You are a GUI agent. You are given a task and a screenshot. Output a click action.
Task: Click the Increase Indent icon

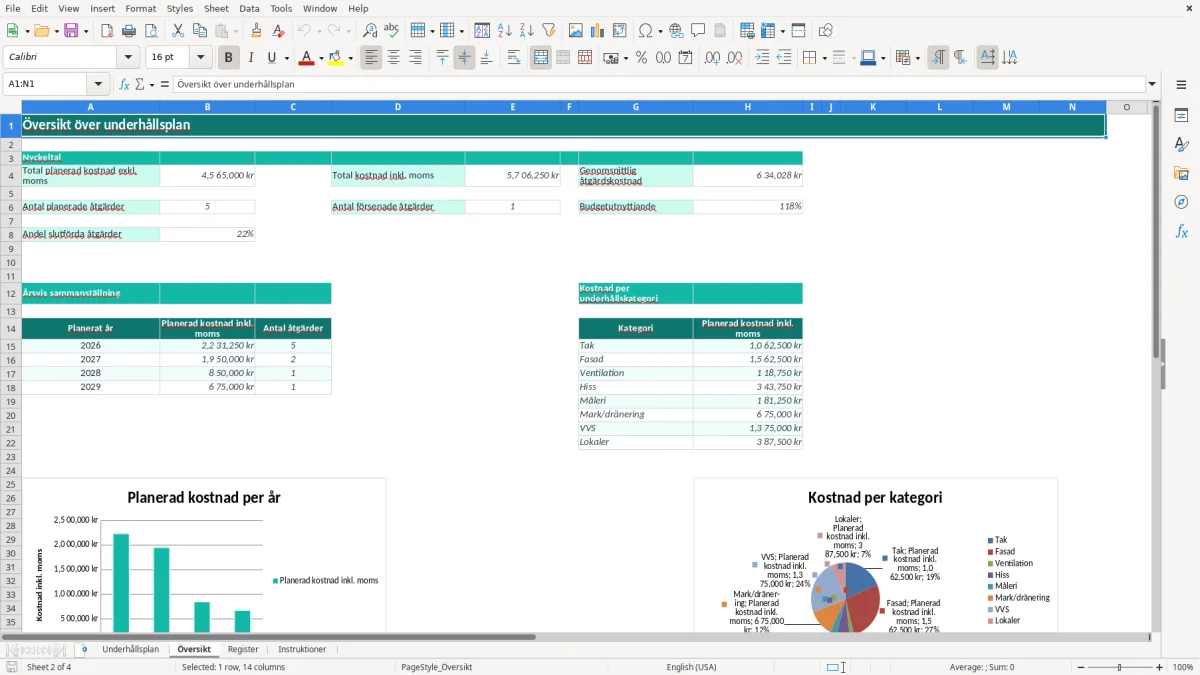point(762,58)
